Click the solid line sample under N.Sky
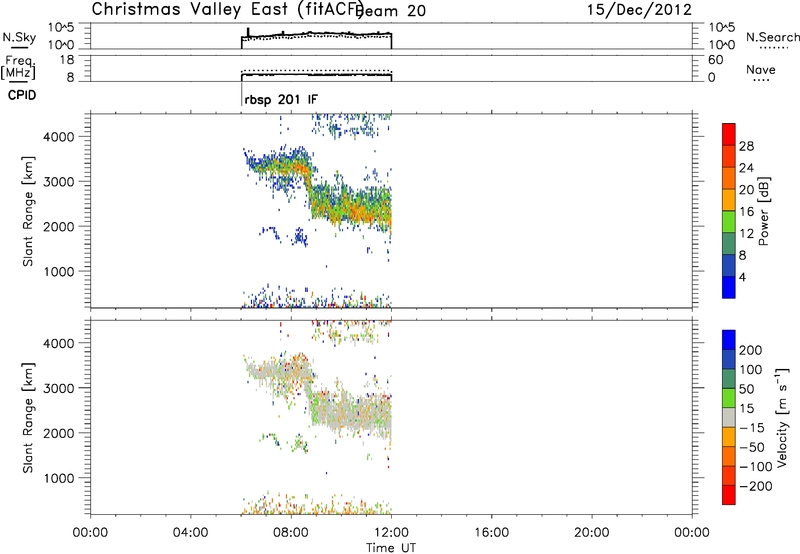 pos(19,47)
